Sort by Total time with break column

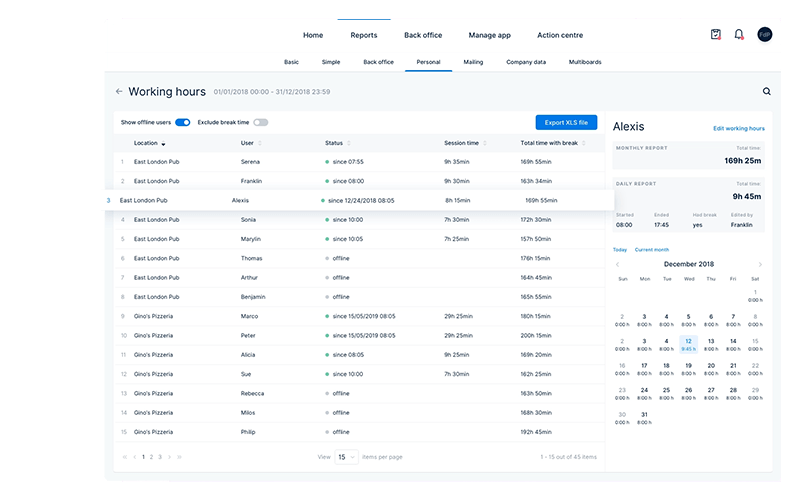tap(551, 143)
